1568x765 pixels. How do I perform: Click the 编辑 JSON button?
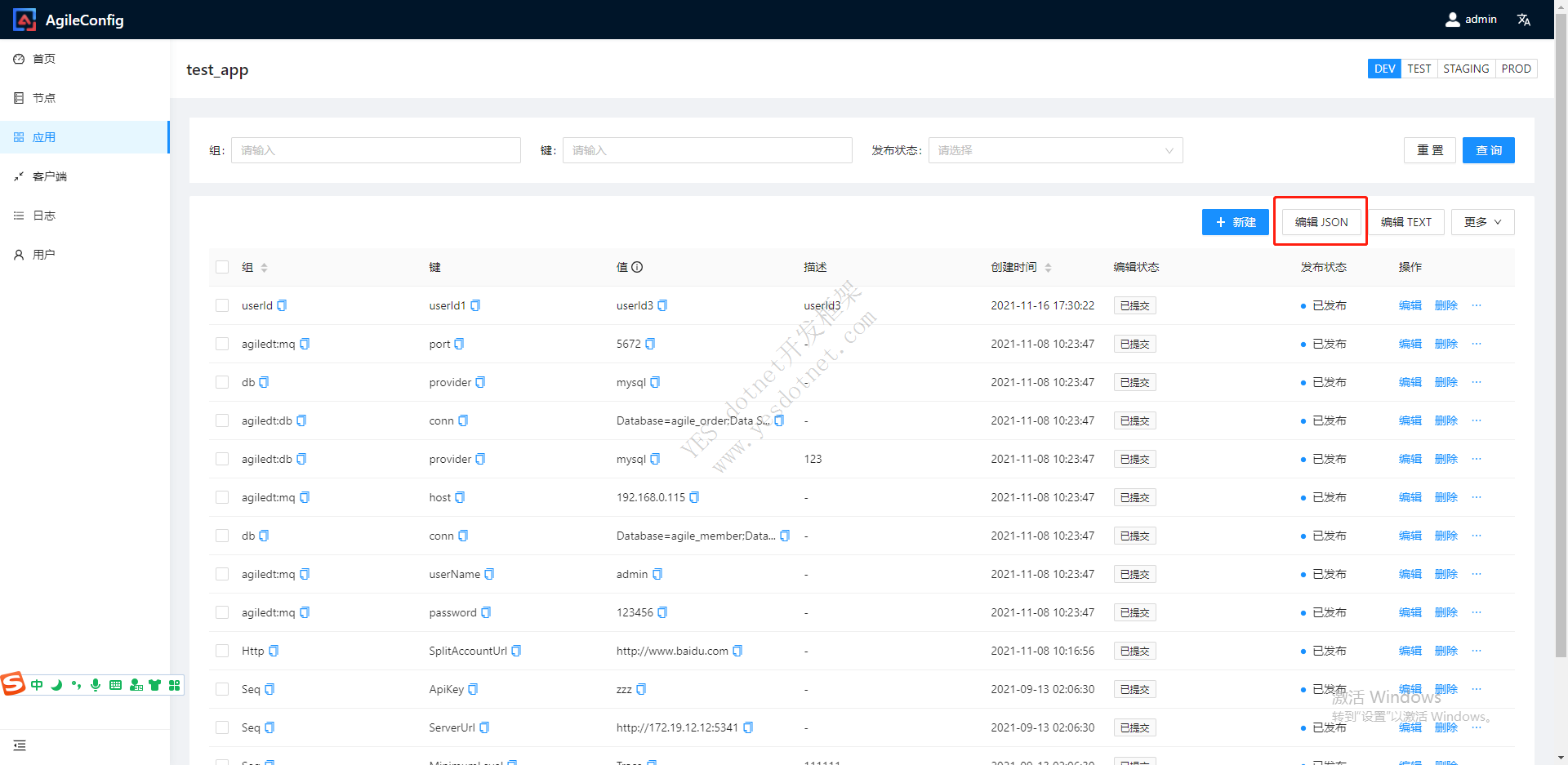pos(1321,222)
